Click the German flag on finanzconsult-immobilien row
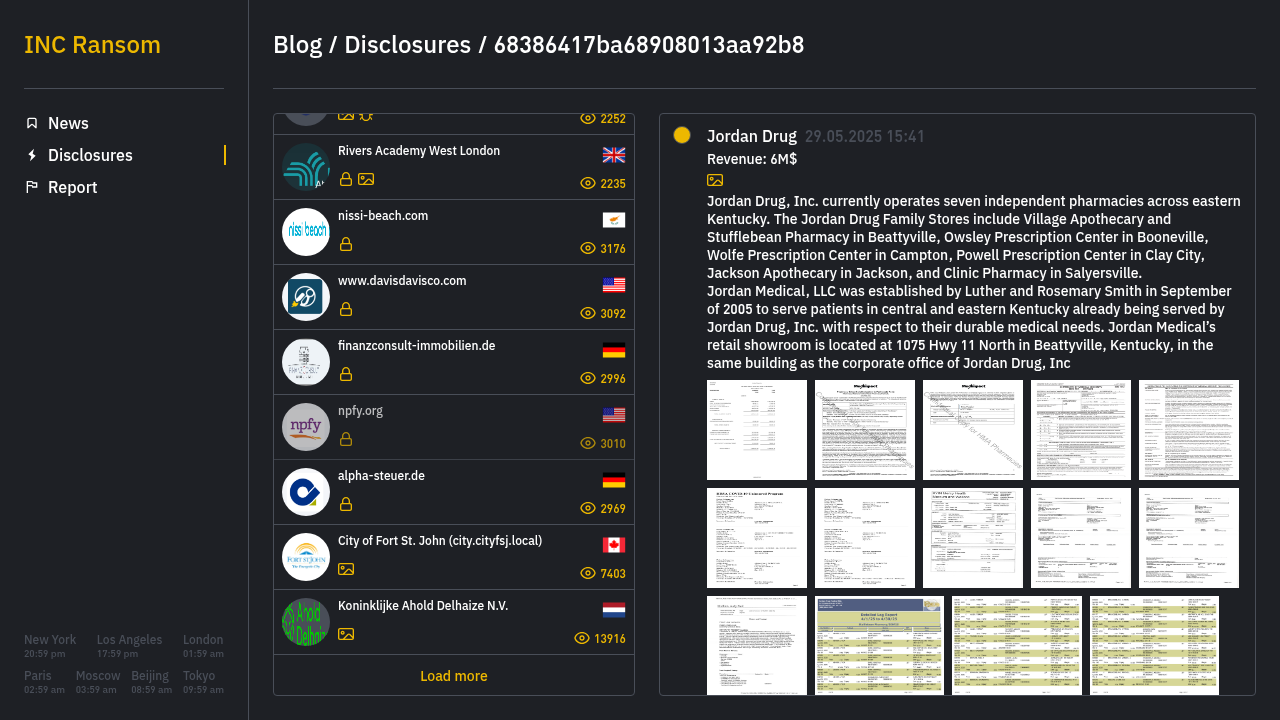1280x720 pixels. (x=614, y=350)
